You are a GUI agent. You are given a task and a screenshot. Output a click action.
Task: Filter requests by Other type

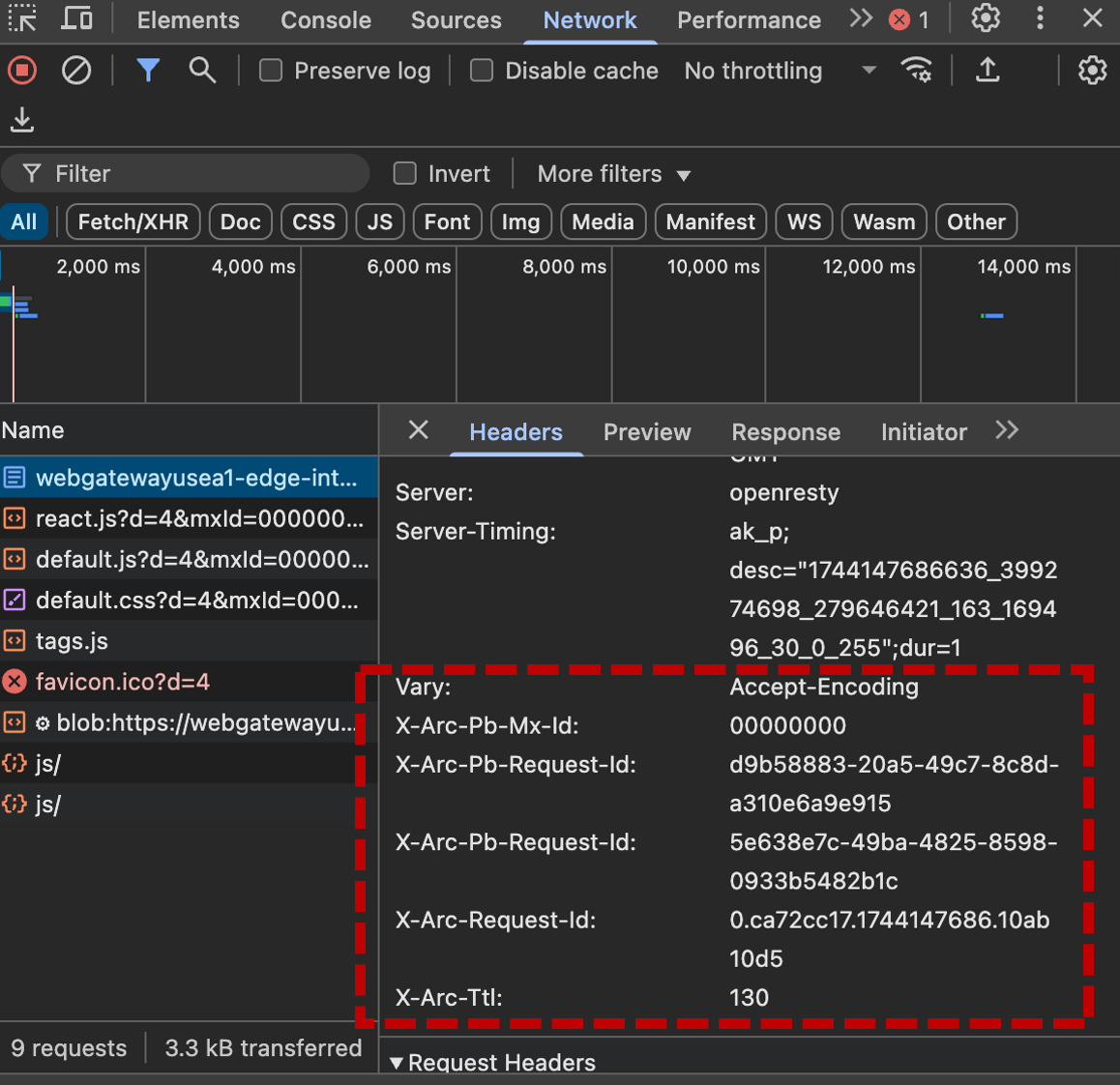point(977,221)
